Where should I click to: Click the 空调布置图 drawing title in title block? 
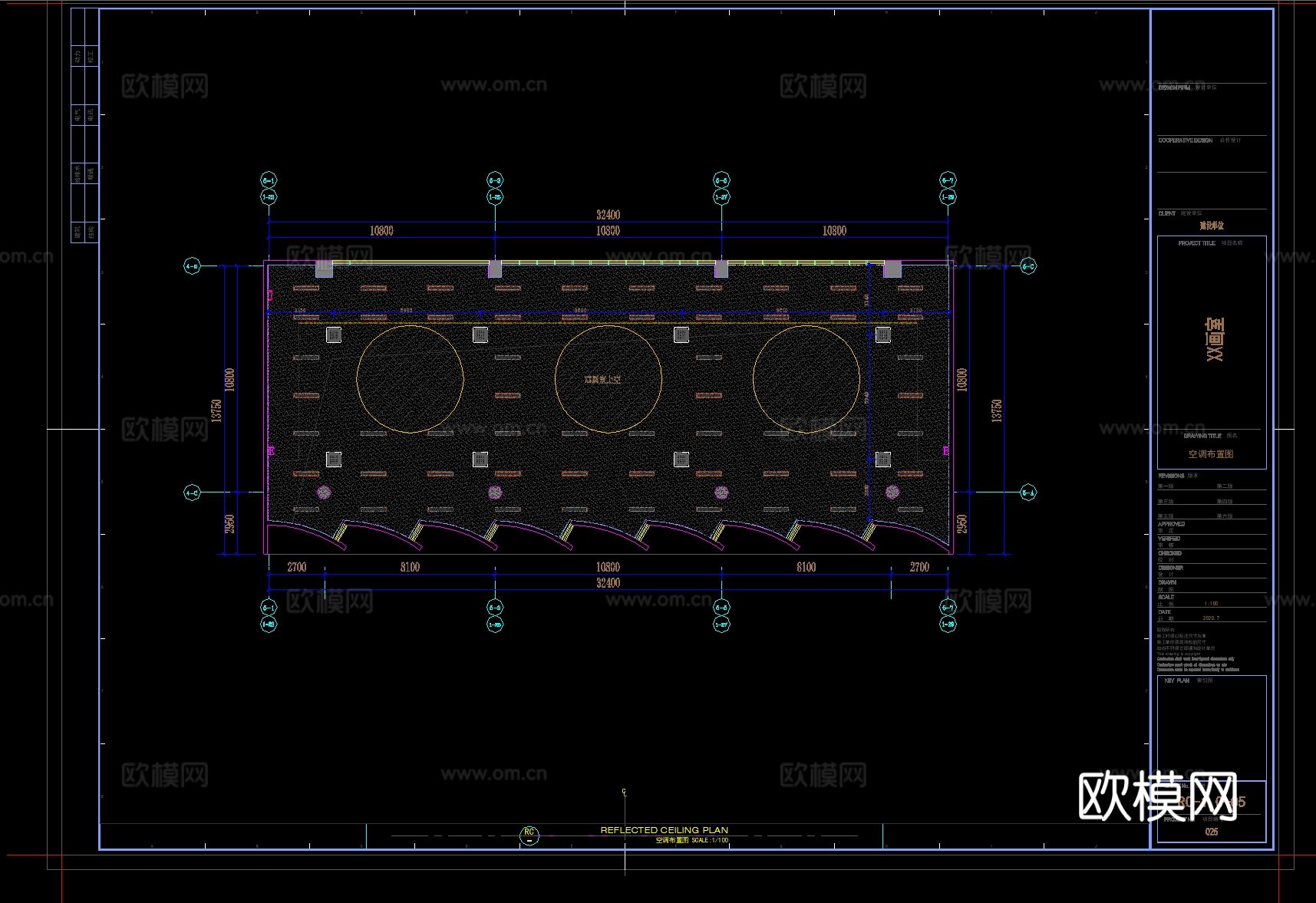tap(1211, 454)
